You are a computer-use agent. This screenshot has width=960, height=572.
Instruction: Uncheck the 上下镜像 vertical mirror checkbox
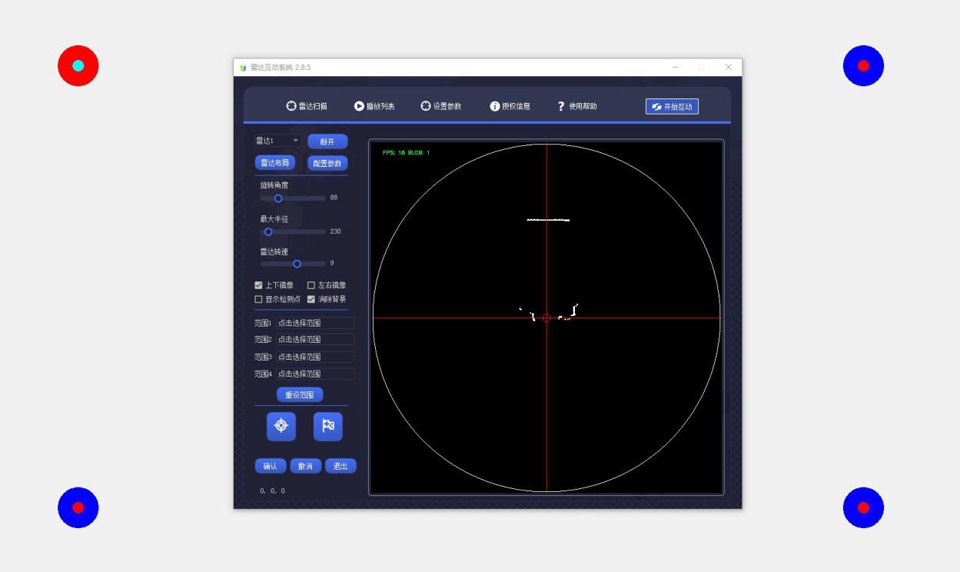pyautogui.click(x=259, y=285)
